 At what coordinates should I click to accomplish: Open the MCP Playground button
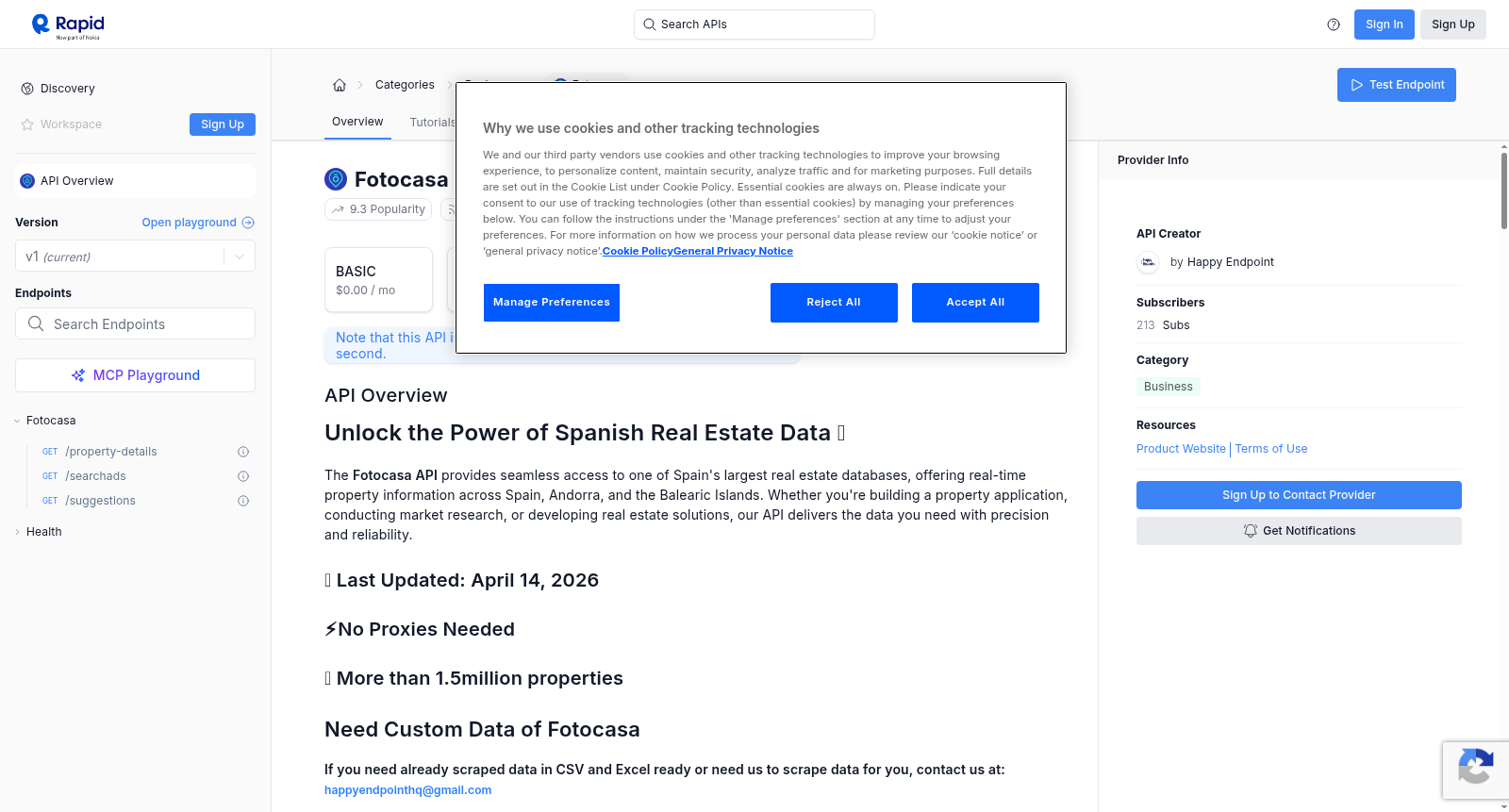coord(135,375)
